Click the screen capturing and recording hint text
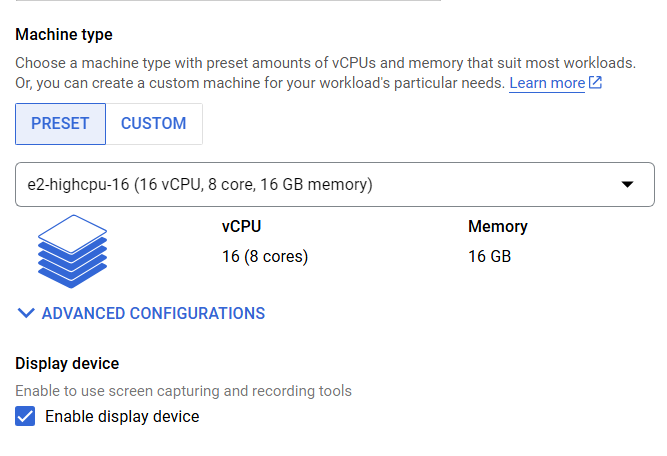The height and width of the screenshot is (456, 667). click(x=183, y=391)
